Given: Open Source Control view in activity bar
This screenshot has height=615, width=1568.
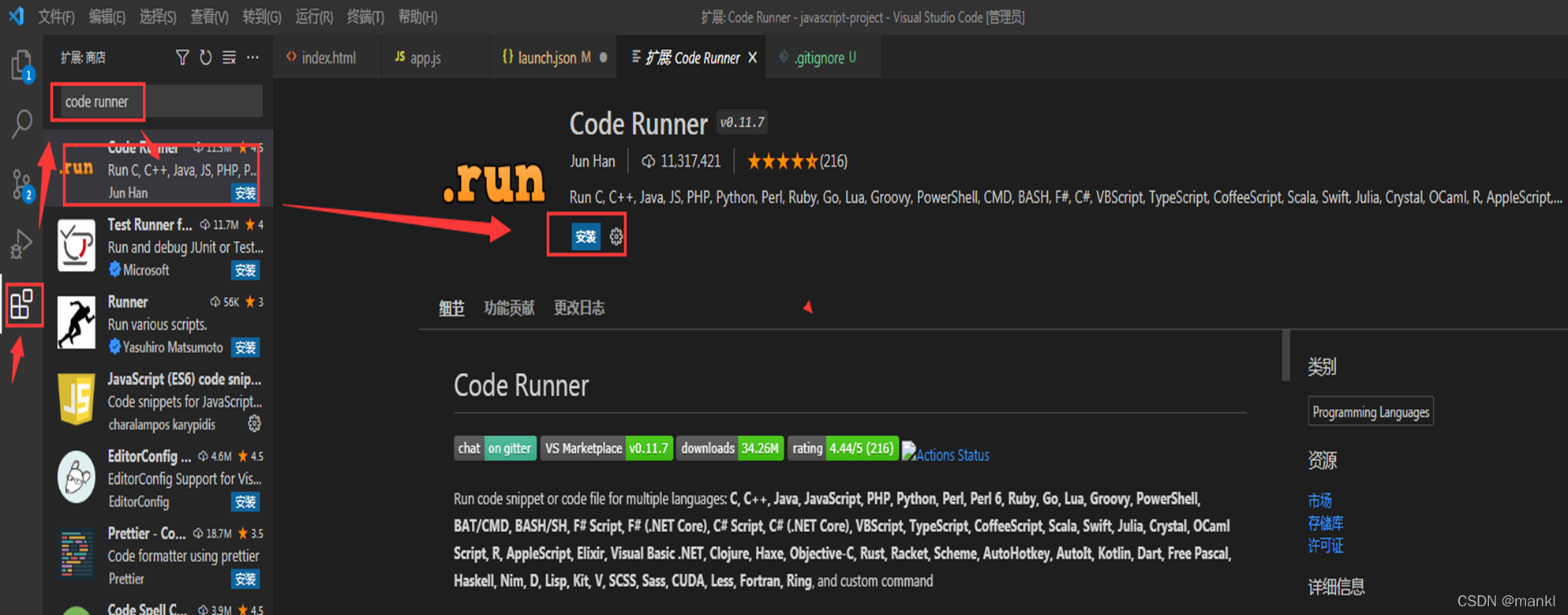Looking at the screenshot, I should (x=22, y=185).
